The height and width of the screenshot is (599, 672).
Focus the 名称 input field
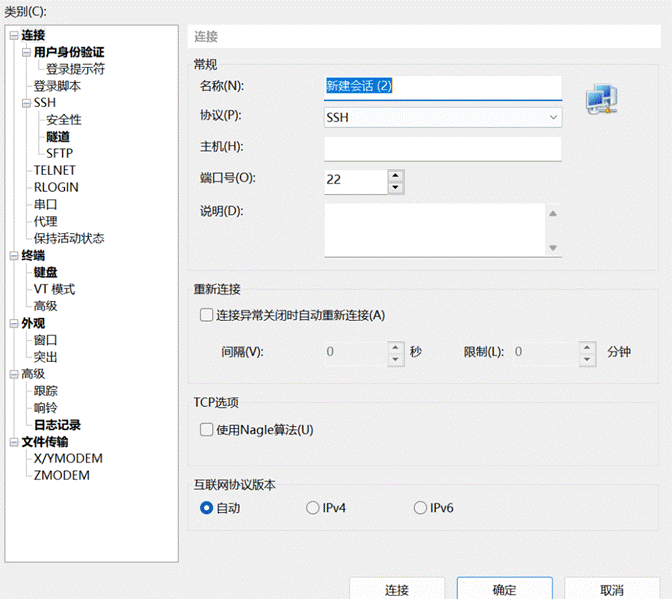pyautogui.click(x=443, y=88)
